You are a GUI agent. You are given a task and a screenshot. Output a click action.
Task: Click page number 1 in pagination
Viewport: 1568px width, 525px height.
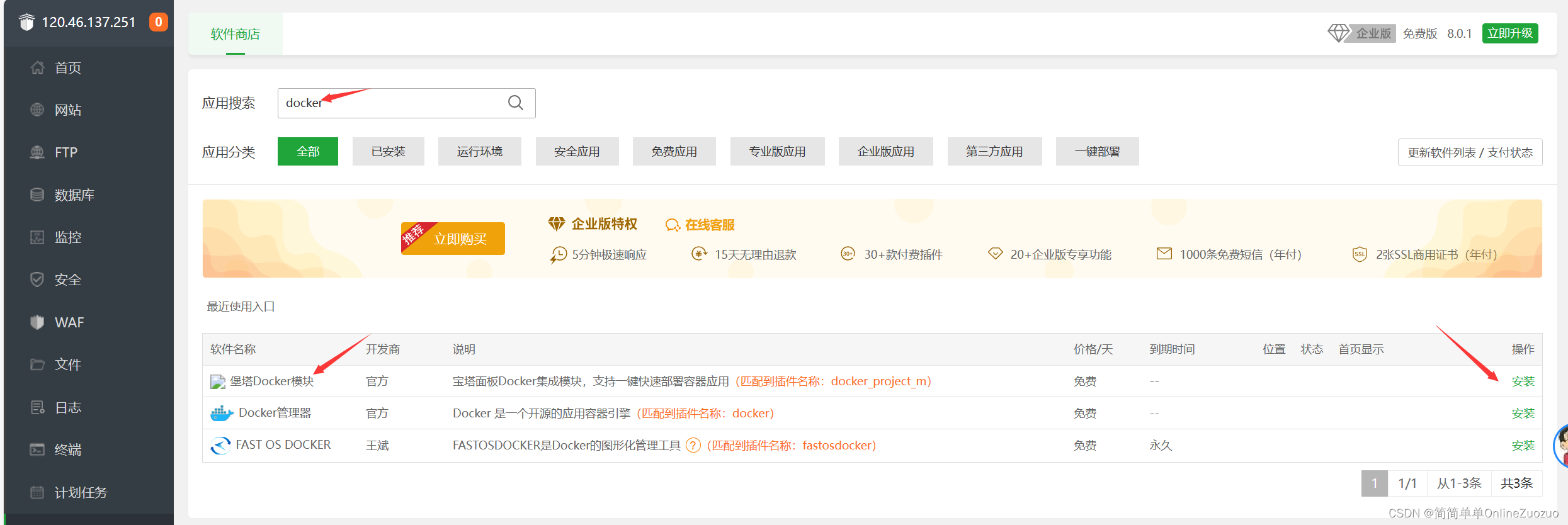1375,483
